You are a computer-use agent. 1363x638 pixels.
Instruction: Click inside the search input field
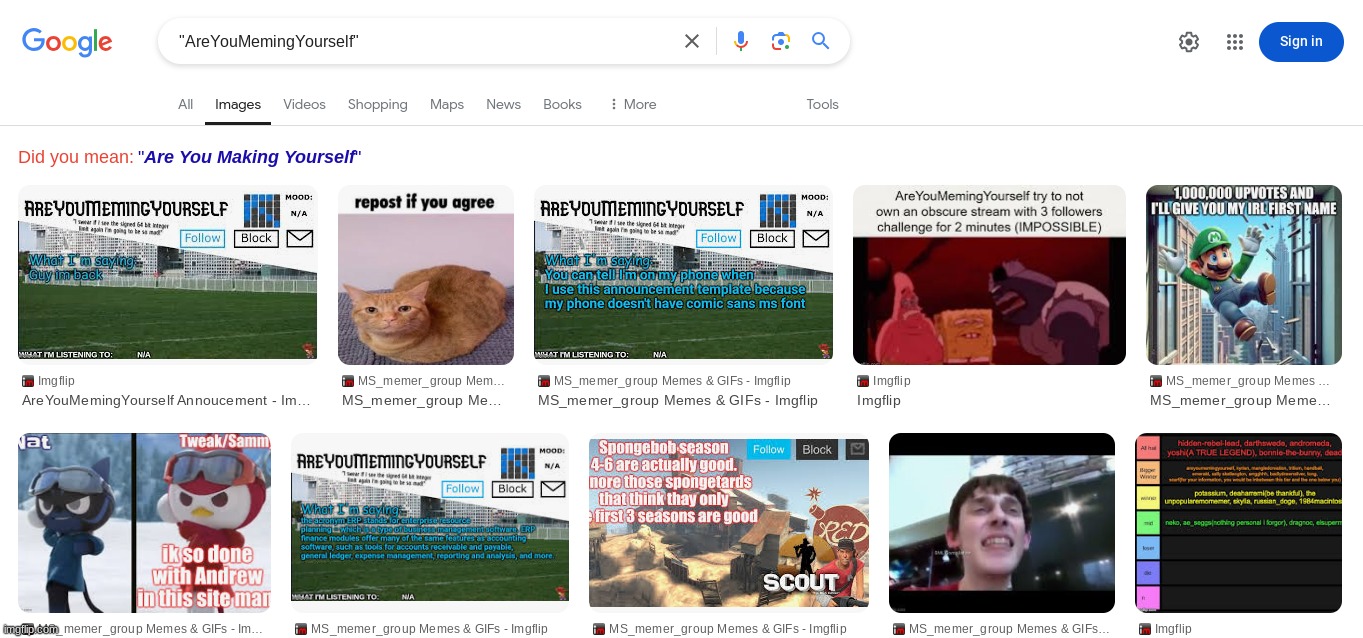pos(420,41)
